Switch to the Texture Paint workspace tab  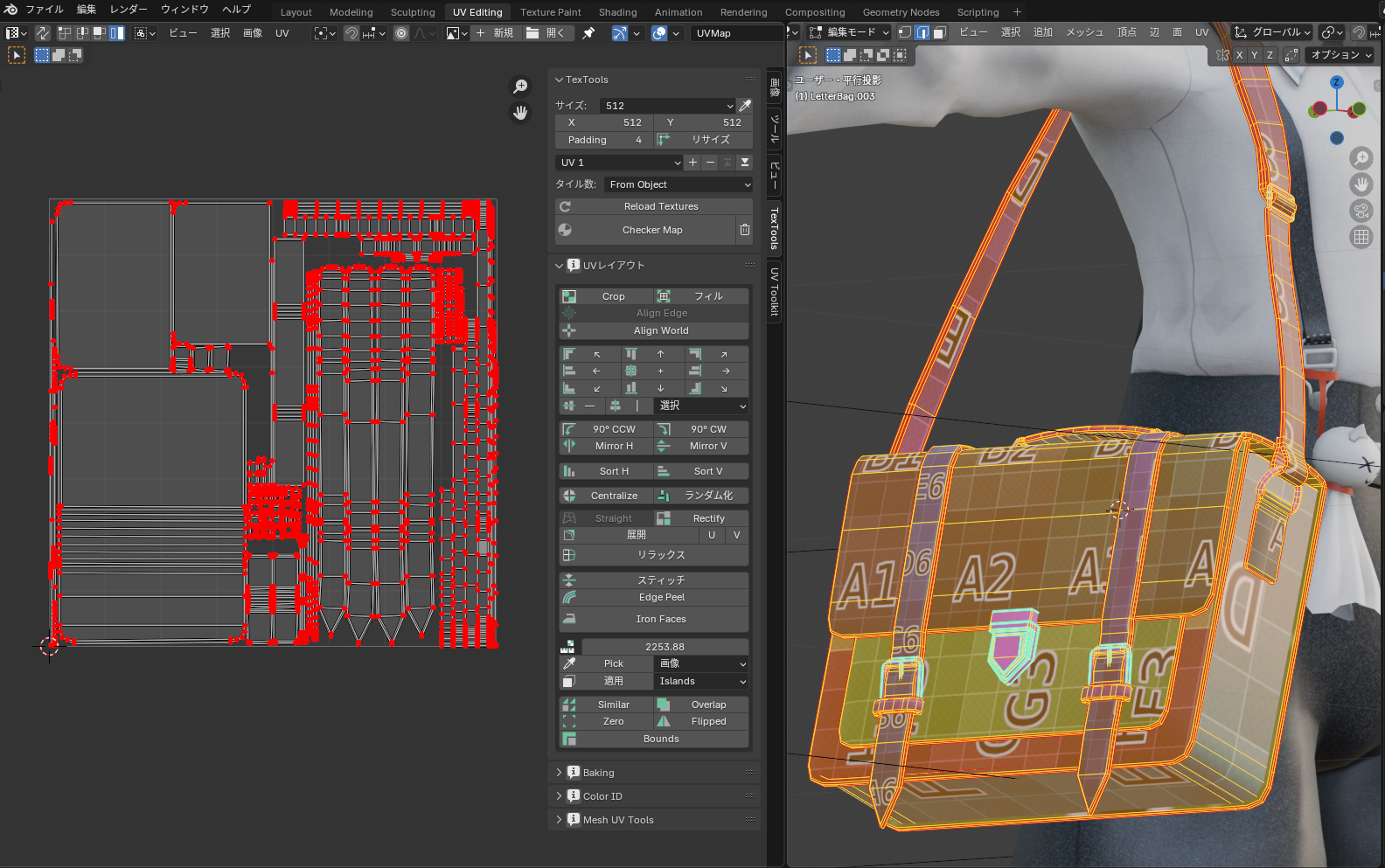pos(550,12)
